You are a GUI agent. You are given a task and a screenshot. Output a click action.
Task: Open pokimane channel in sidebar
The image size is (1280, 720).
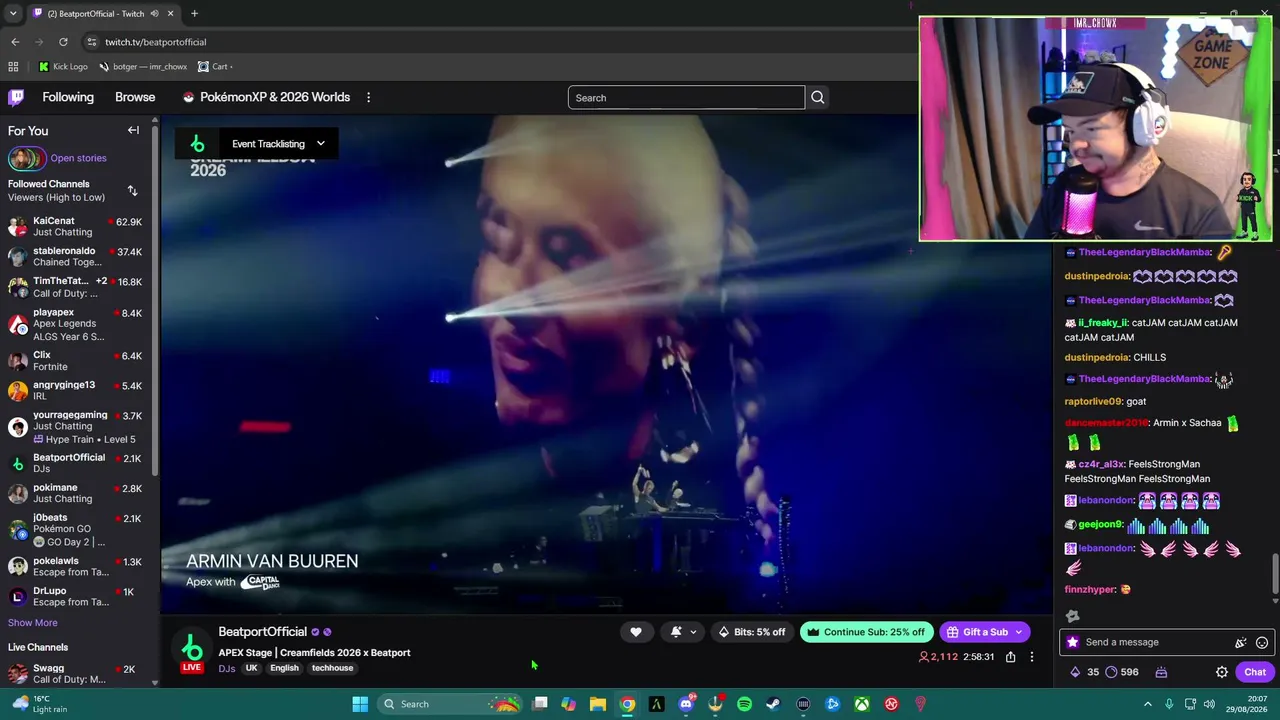[75, 493]
